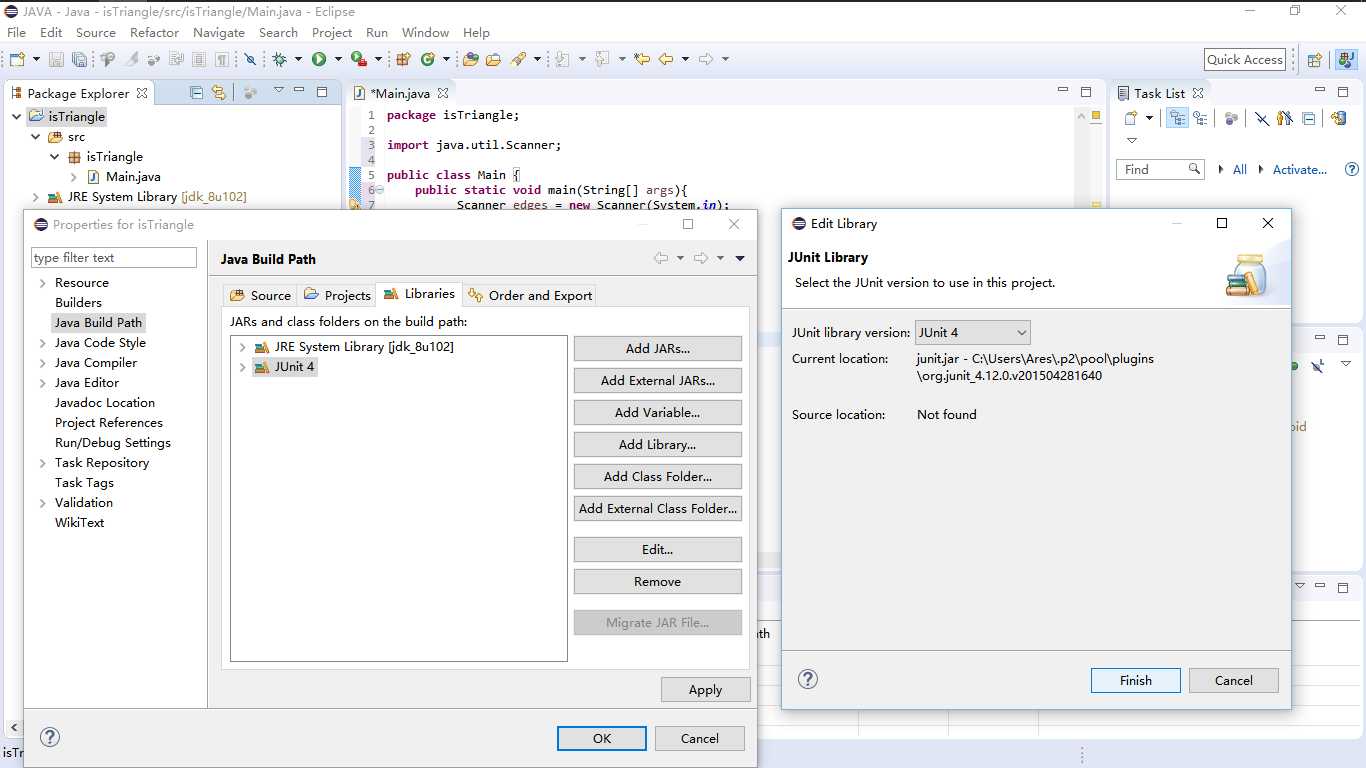This screenshot has height=768, width=1366.
Task: Open the Refactor menu
Action: point(154,32)
